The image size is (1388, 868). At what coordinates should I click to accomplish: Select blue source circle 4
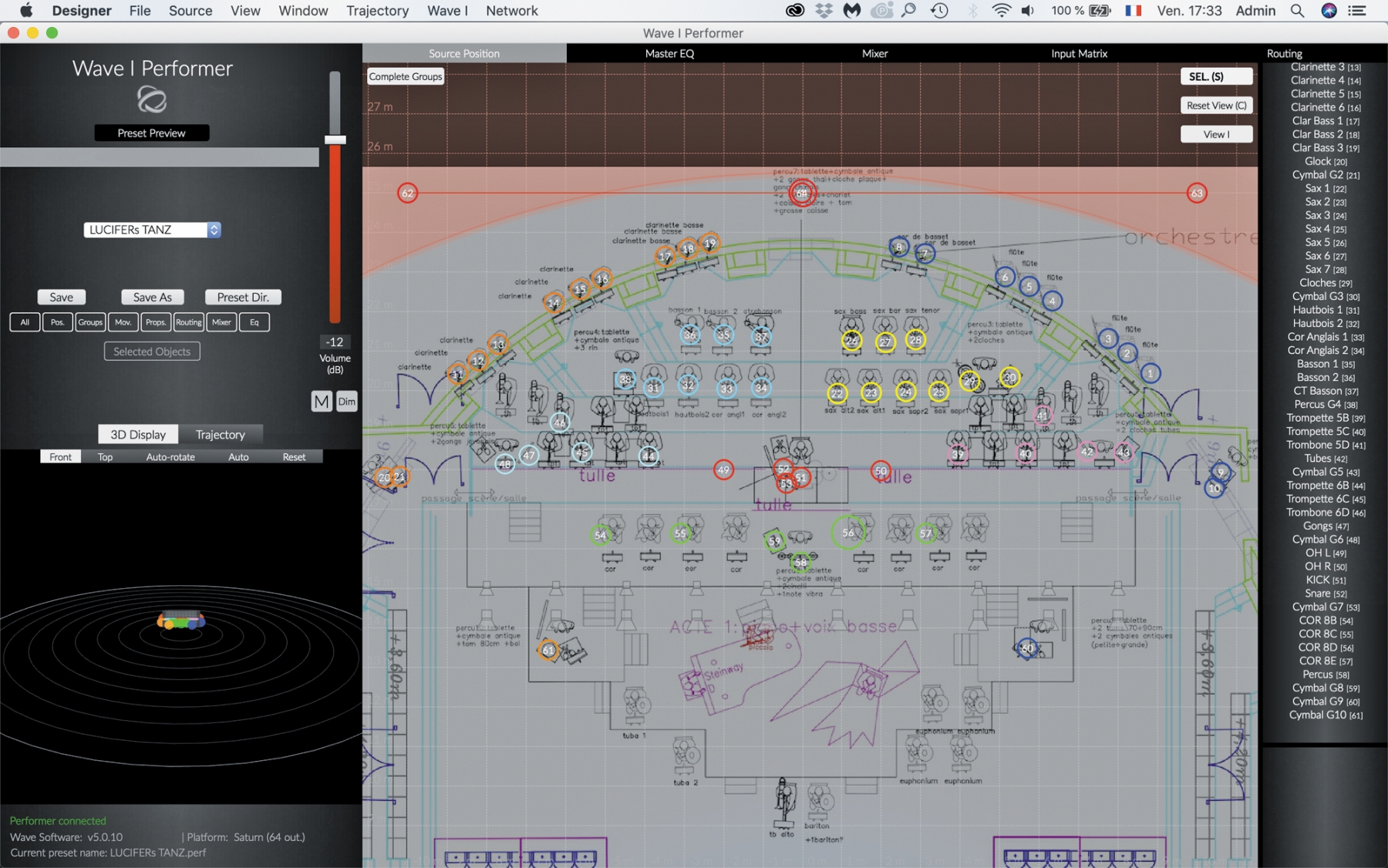click(1052, 301)
